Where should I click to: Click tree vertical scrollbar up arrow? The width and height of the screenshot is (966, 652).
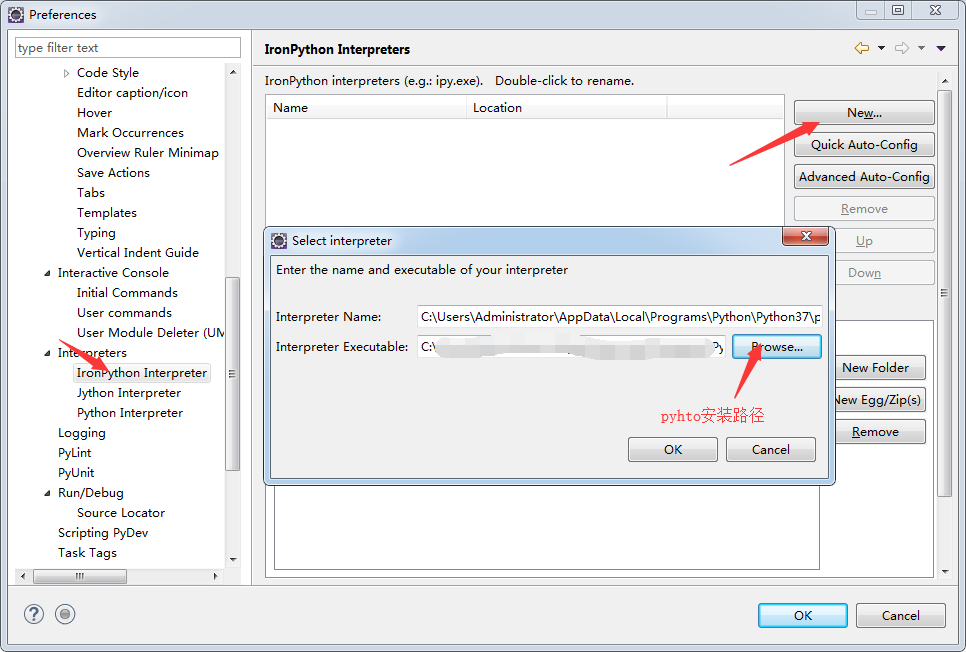point(233,72)
